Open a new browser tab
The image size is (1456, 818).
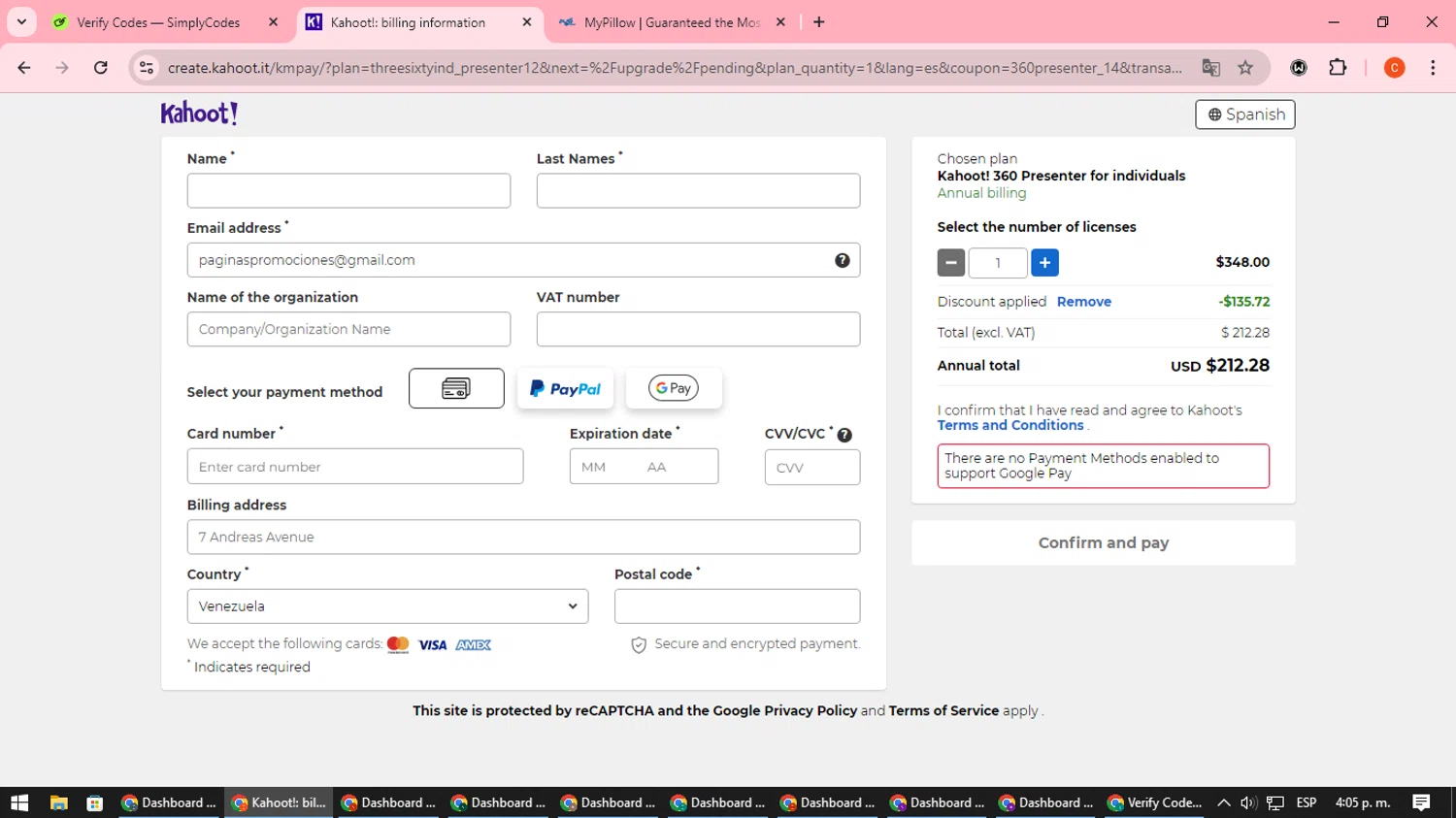819,22
